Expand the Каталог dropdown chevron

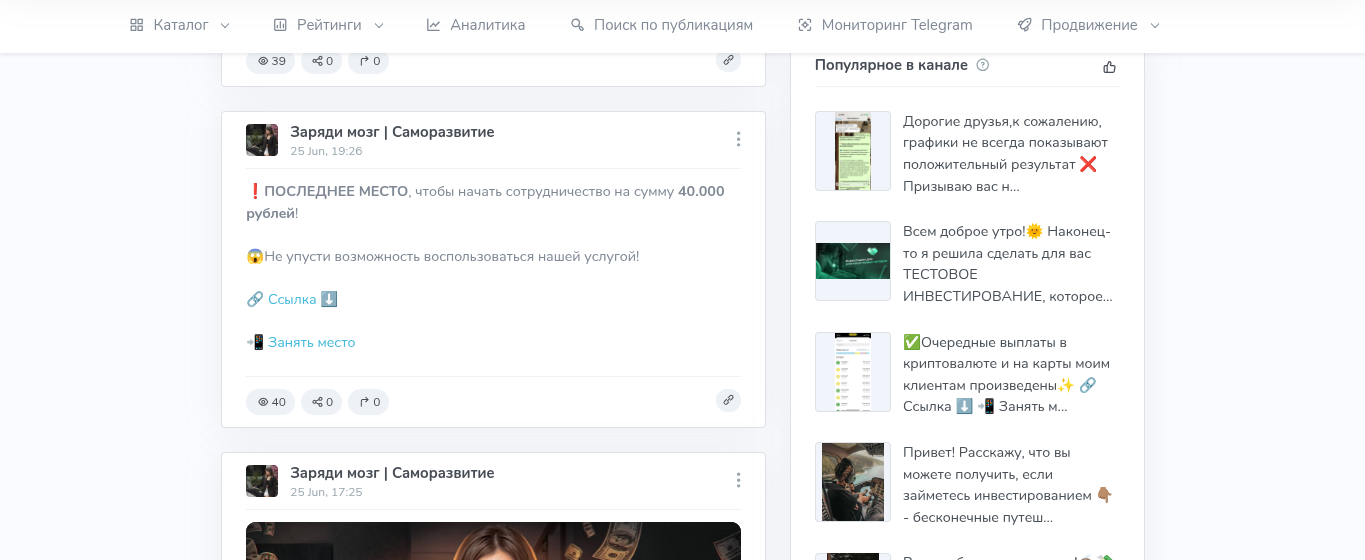[225, 25]
